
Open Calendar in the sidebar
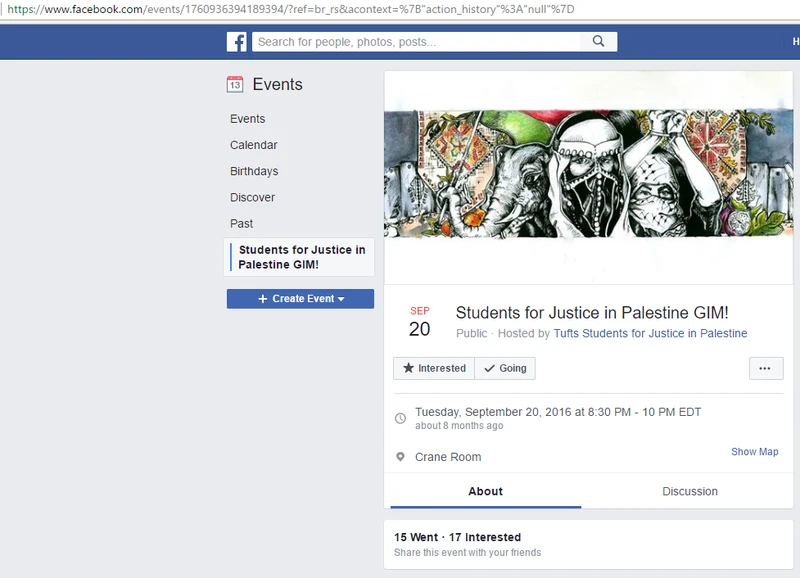tap(254, 145)
